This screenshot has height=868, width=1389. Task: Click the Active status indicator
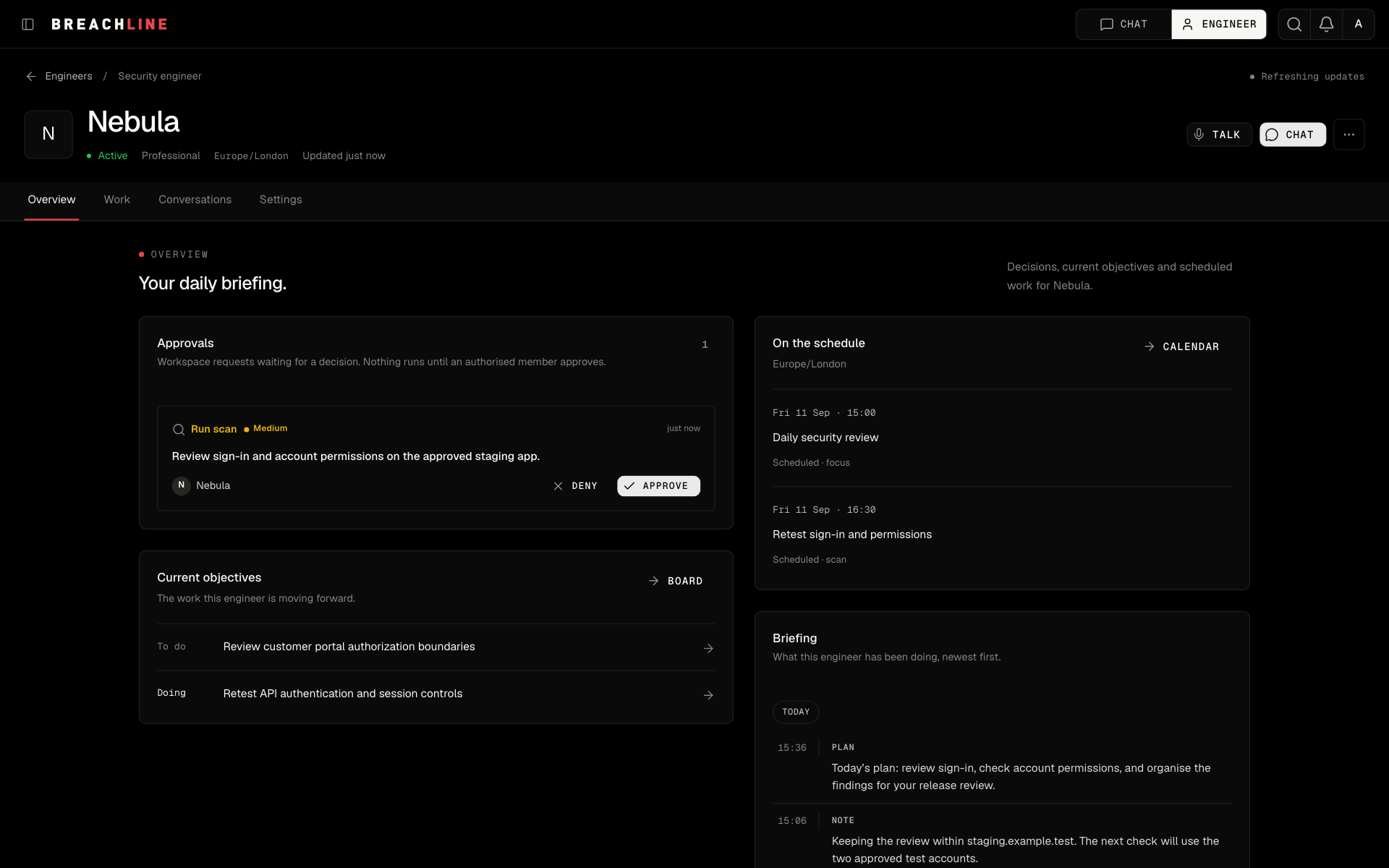click(107, 156)
